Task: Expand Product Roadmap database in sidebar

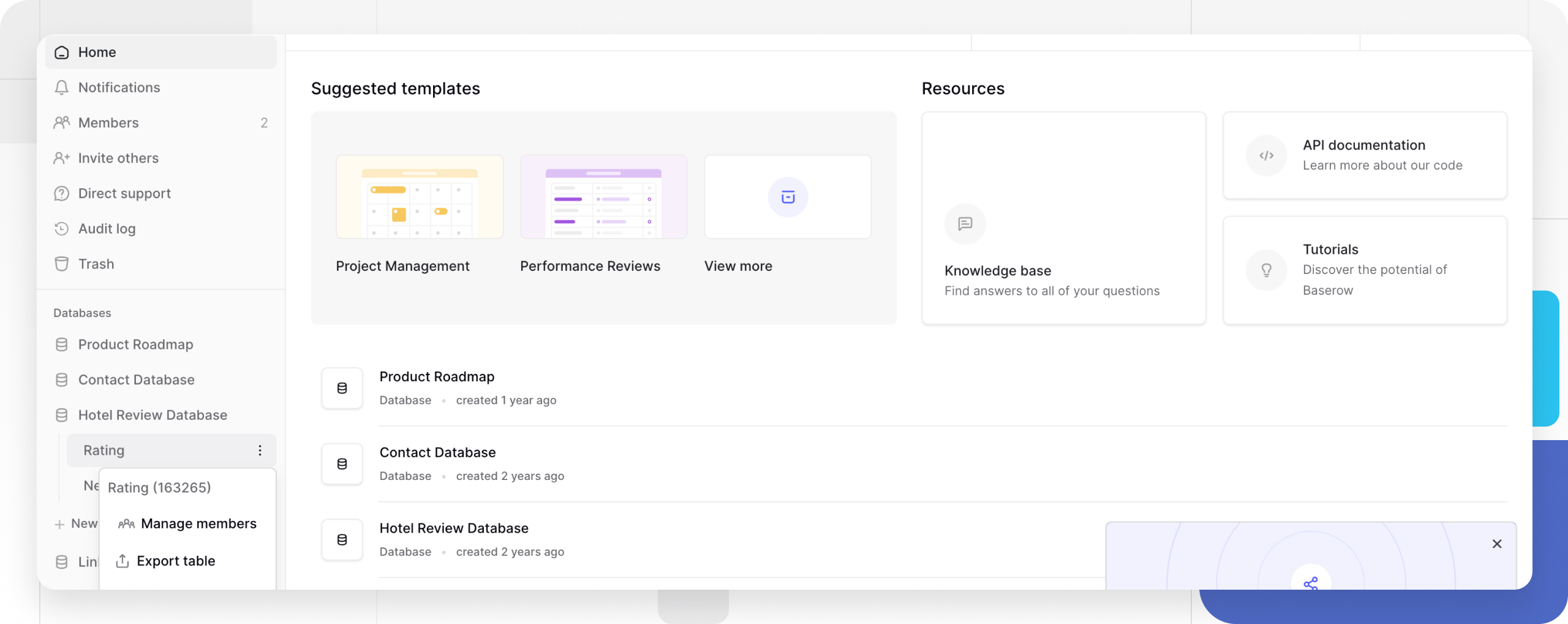Action: [x=135, y=344]
